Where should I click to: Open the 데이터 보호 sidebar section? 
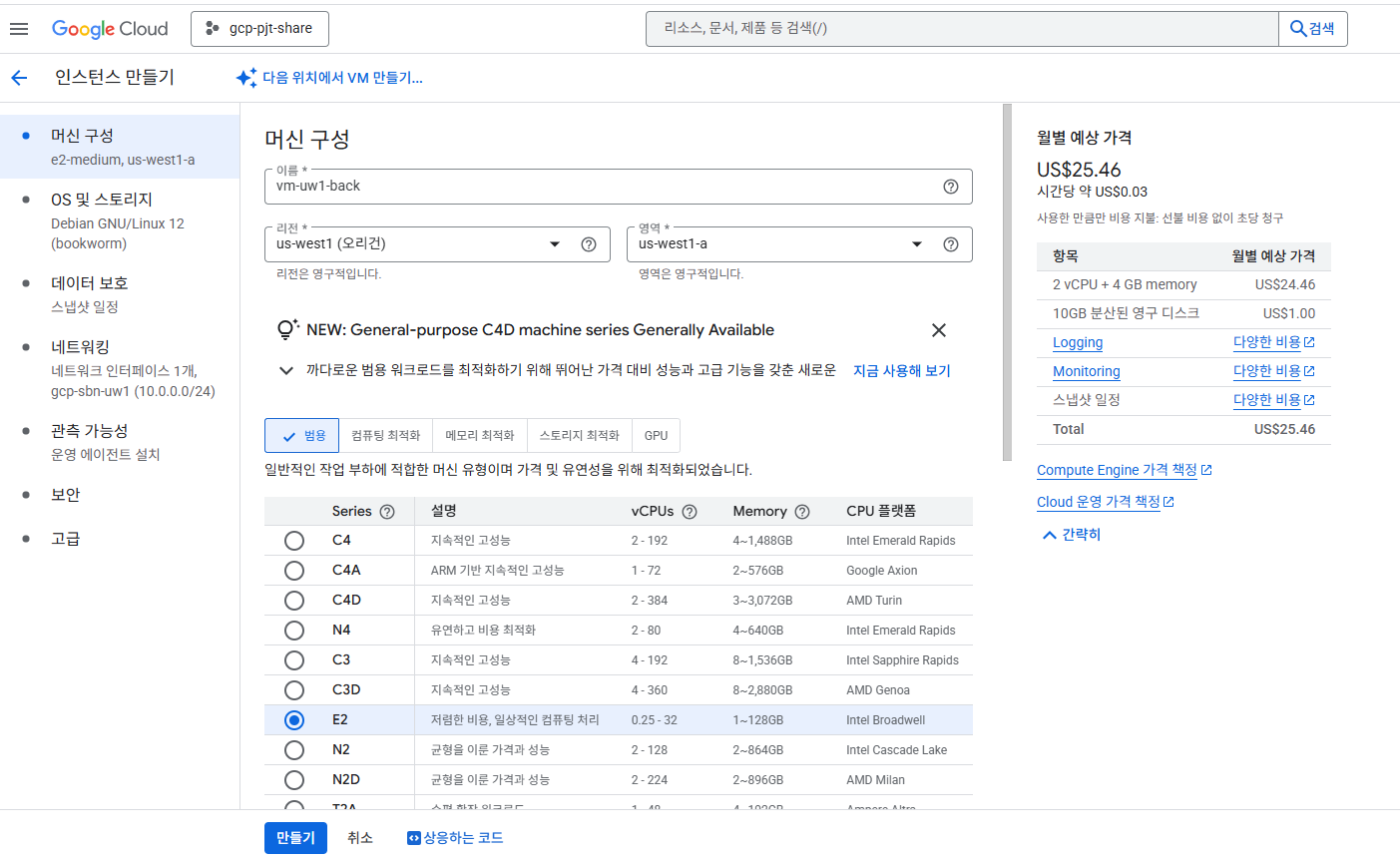(x=120, y=294)
